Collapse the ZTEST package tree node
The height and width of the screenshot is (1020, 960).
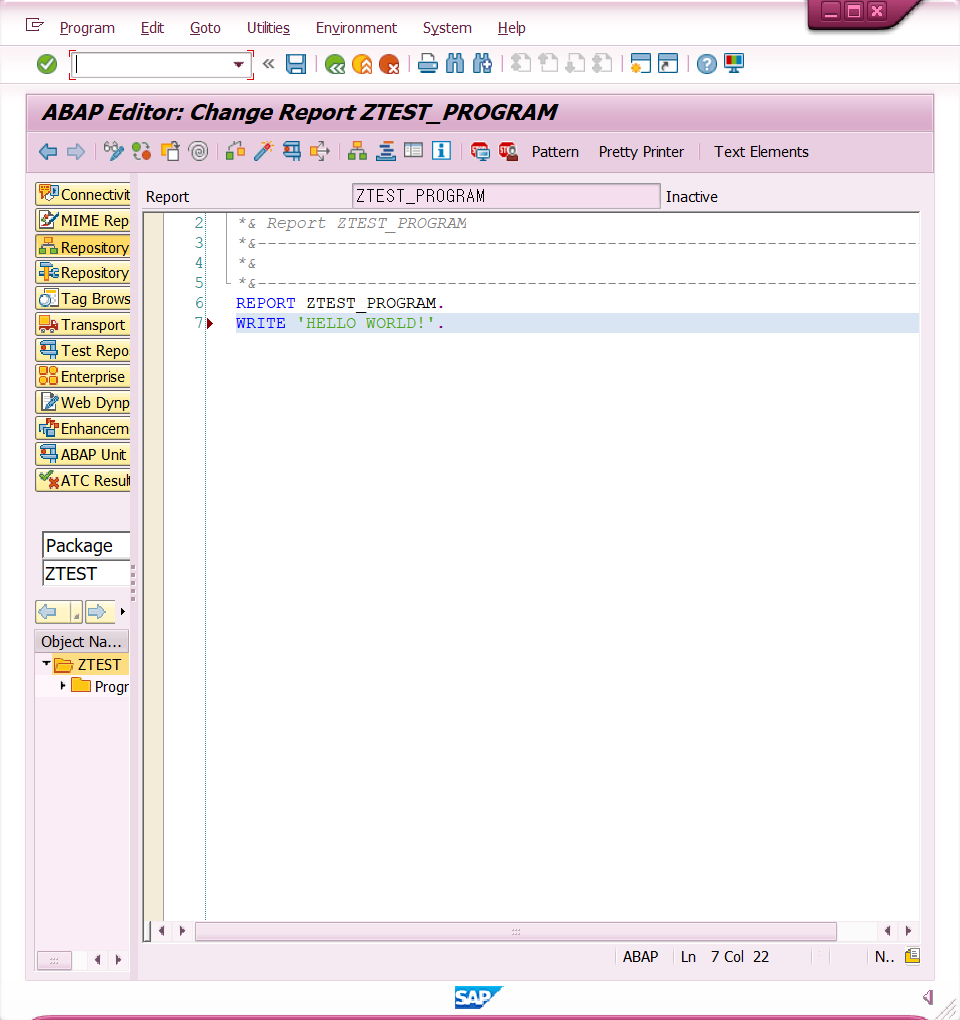tap(46, 664)
